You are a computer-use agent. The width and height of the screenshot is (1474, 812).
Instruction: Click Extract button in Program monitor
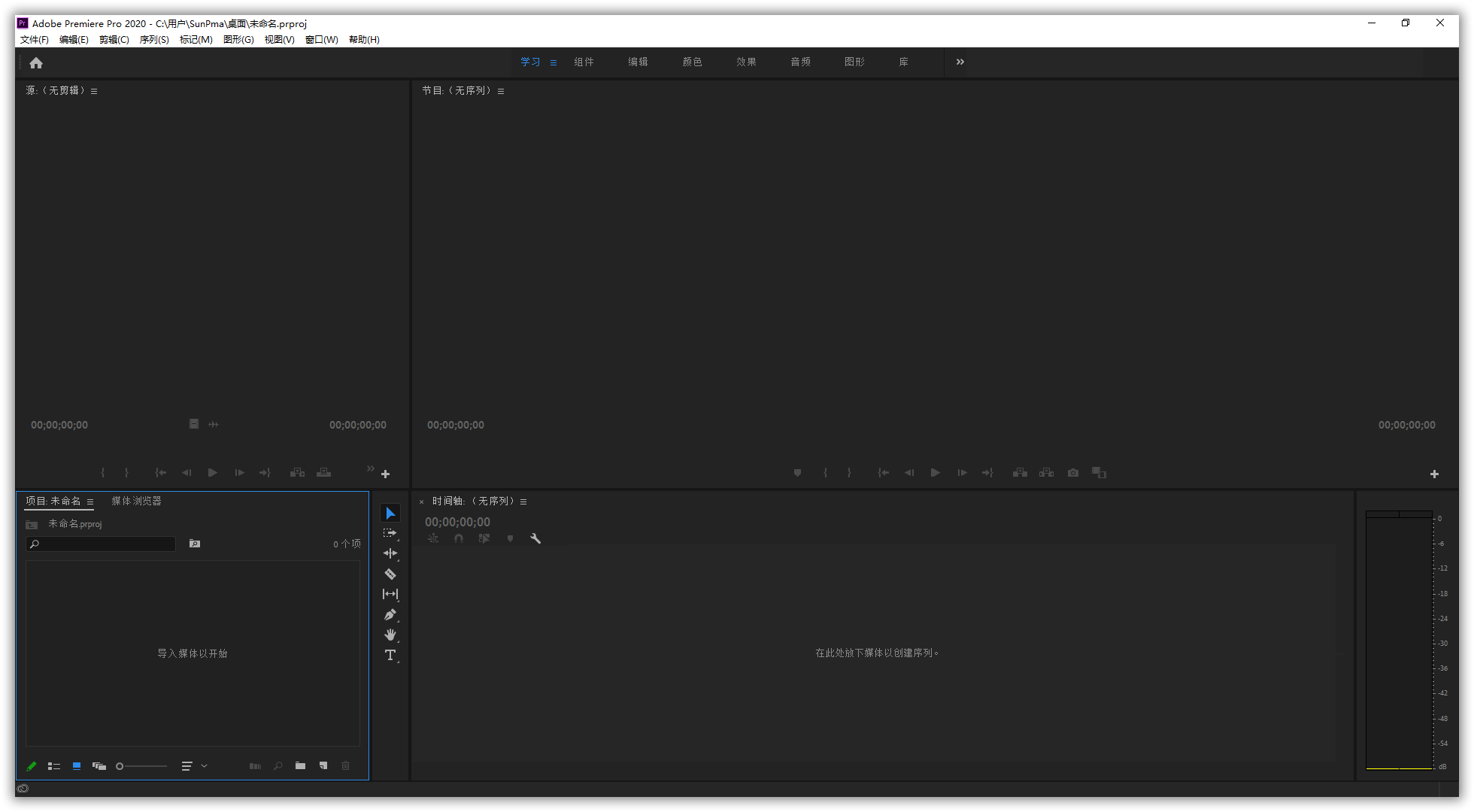pyautogui.click(x=1046, y=473)
